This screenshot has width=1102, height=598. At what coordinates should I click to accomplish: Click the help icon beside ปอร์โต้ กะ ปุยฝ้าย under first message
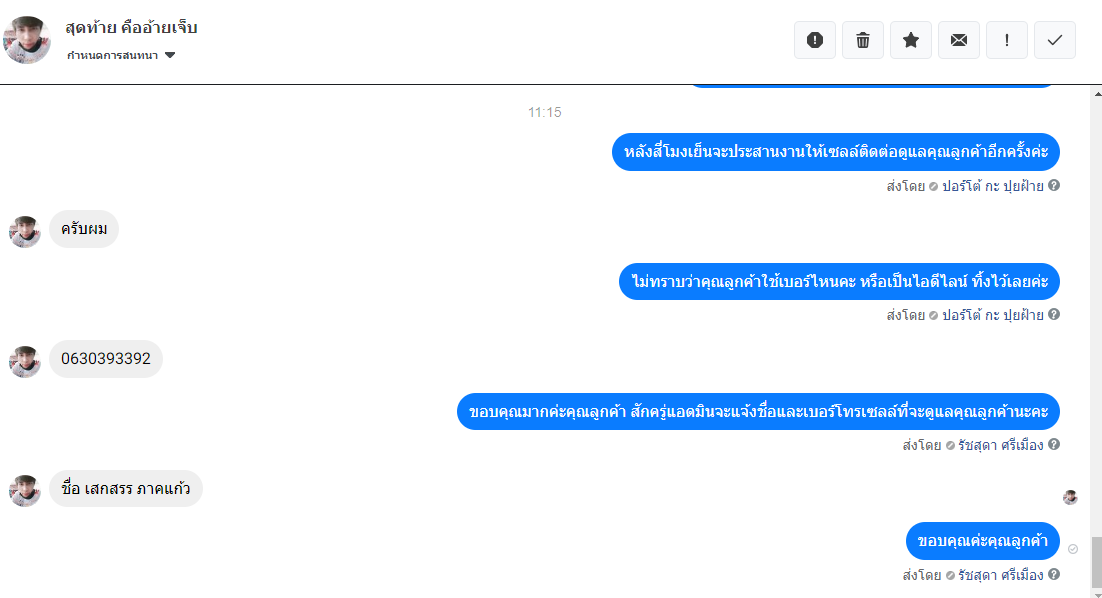(1054, 186)
